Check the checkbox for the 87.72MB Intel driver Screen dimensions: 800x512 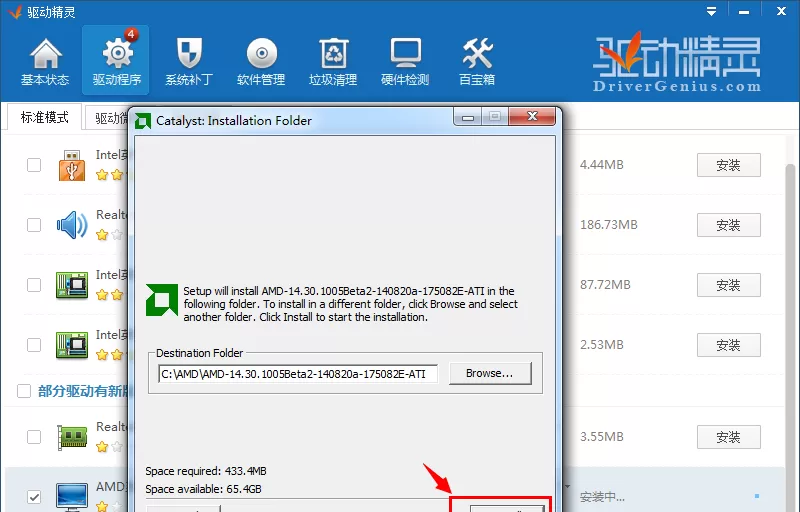(x=34, y=285)
